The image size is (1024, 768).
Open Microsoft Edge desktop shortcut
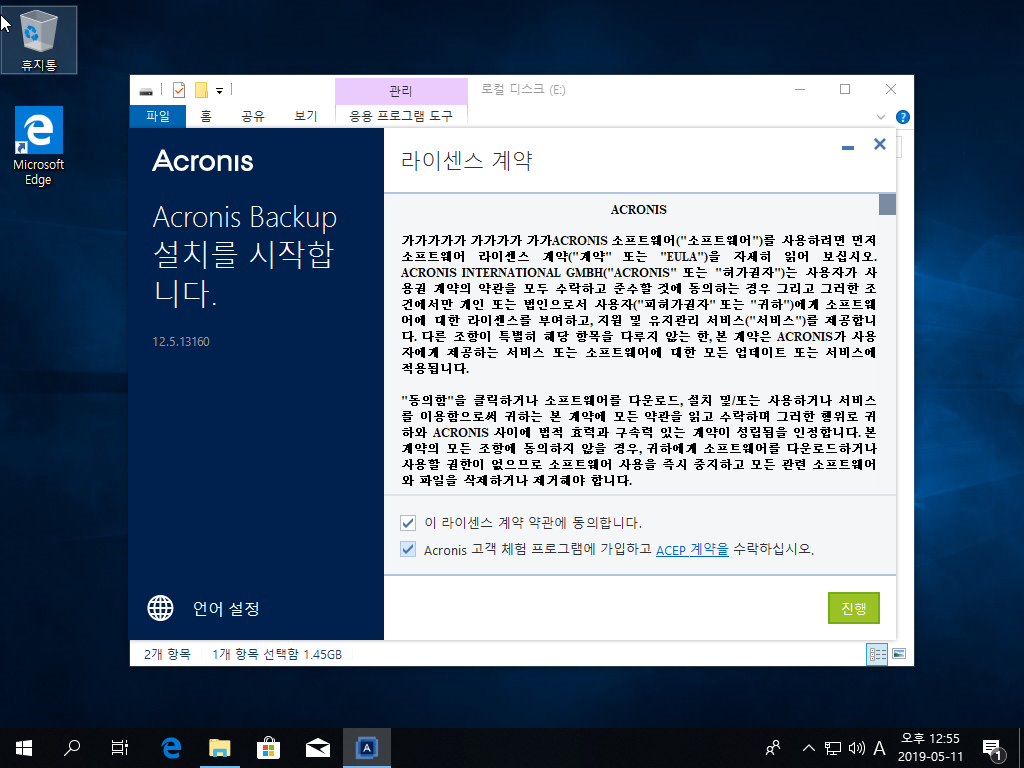[x=39, y=146]
